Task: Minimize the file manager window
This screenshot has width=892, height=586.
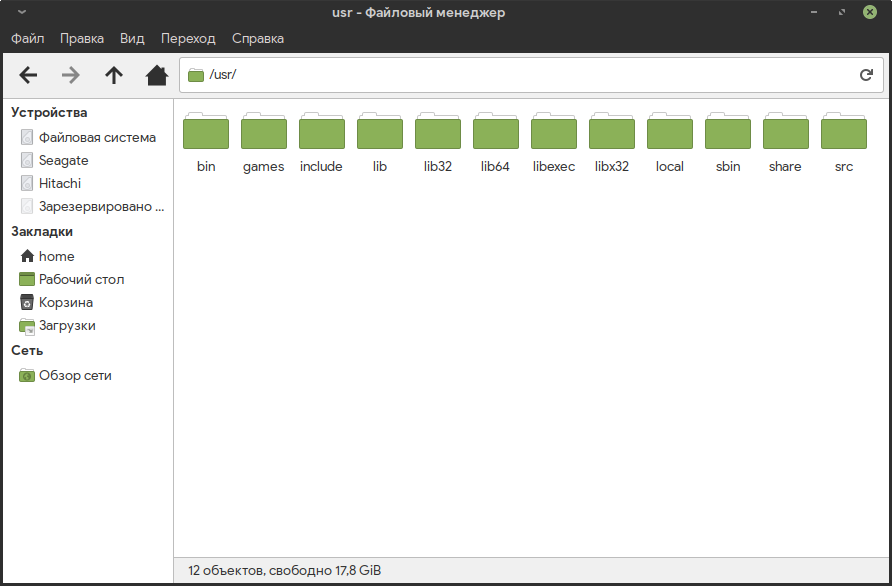Action: click(x=814, y=12)
